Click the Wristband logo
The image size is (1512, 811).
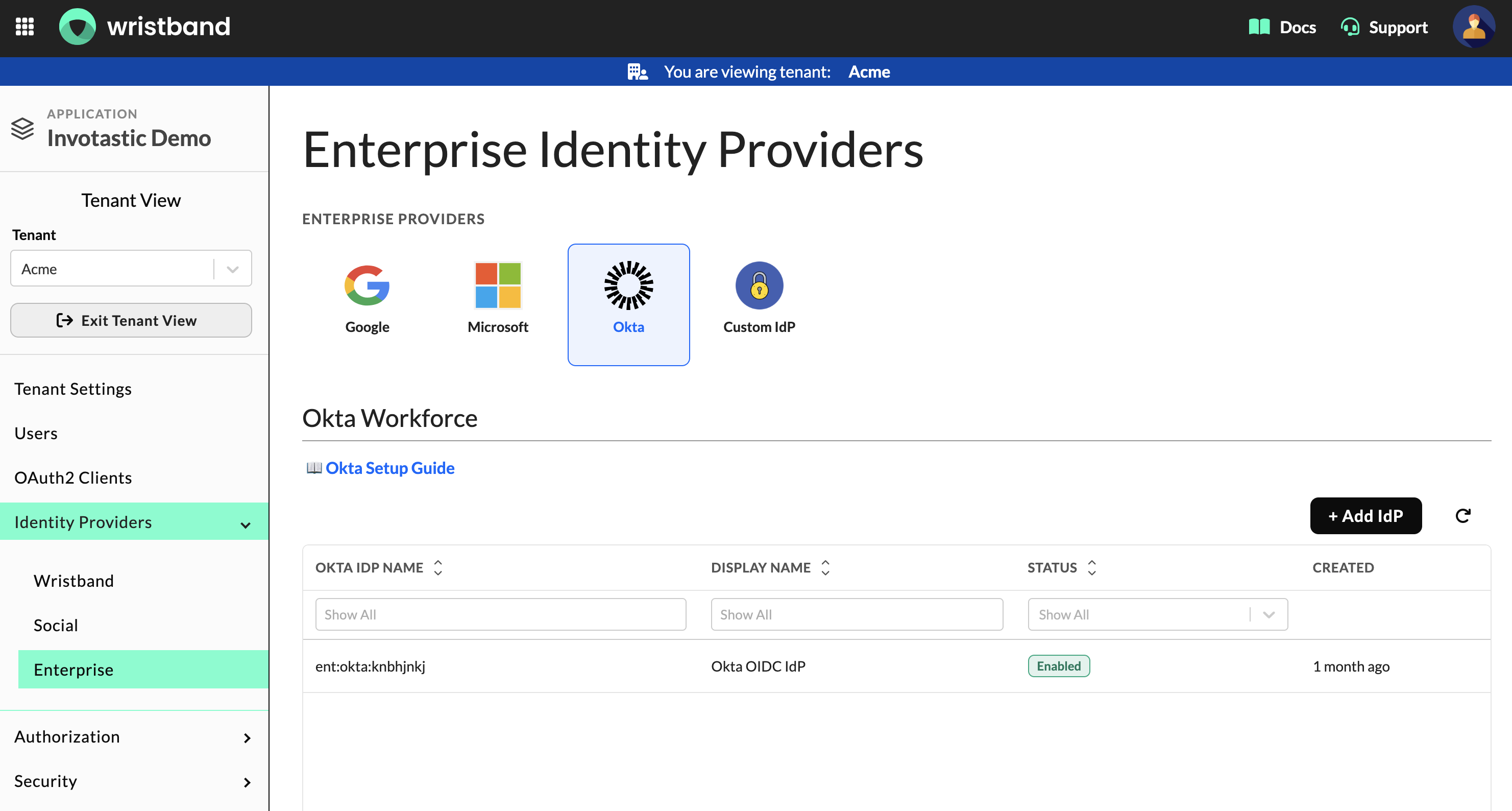coord(145,27)
